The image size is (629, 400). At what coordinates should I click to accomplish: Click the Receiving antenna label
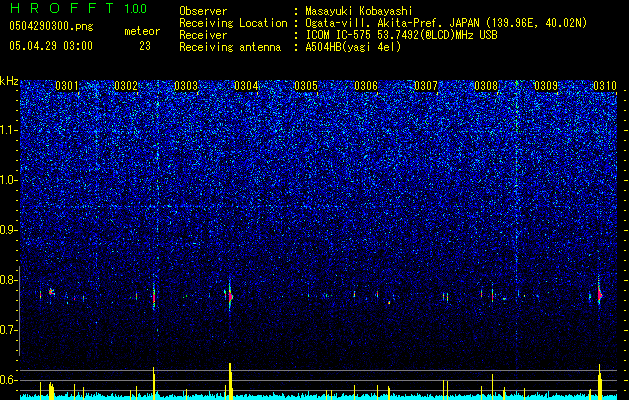click(230, 47)
